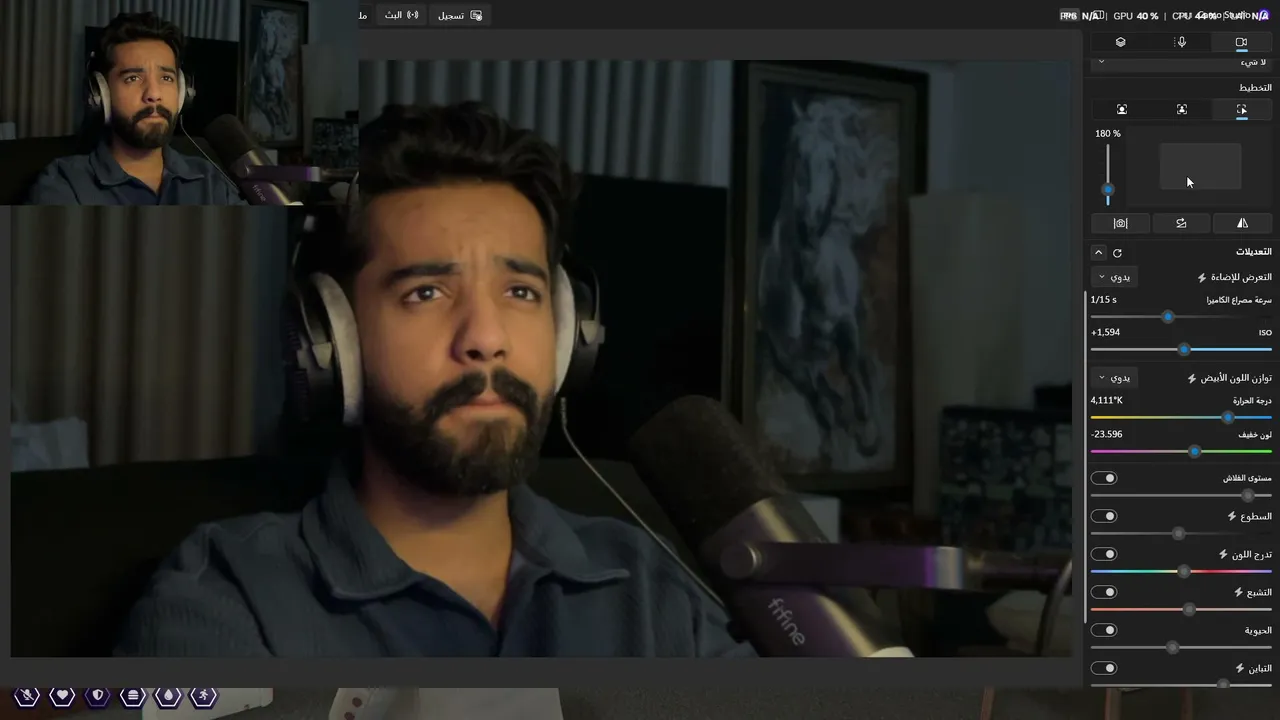Click the mirror flip icon button
The height and width of the screenshot is (720, 1280).
(1242, 223)
